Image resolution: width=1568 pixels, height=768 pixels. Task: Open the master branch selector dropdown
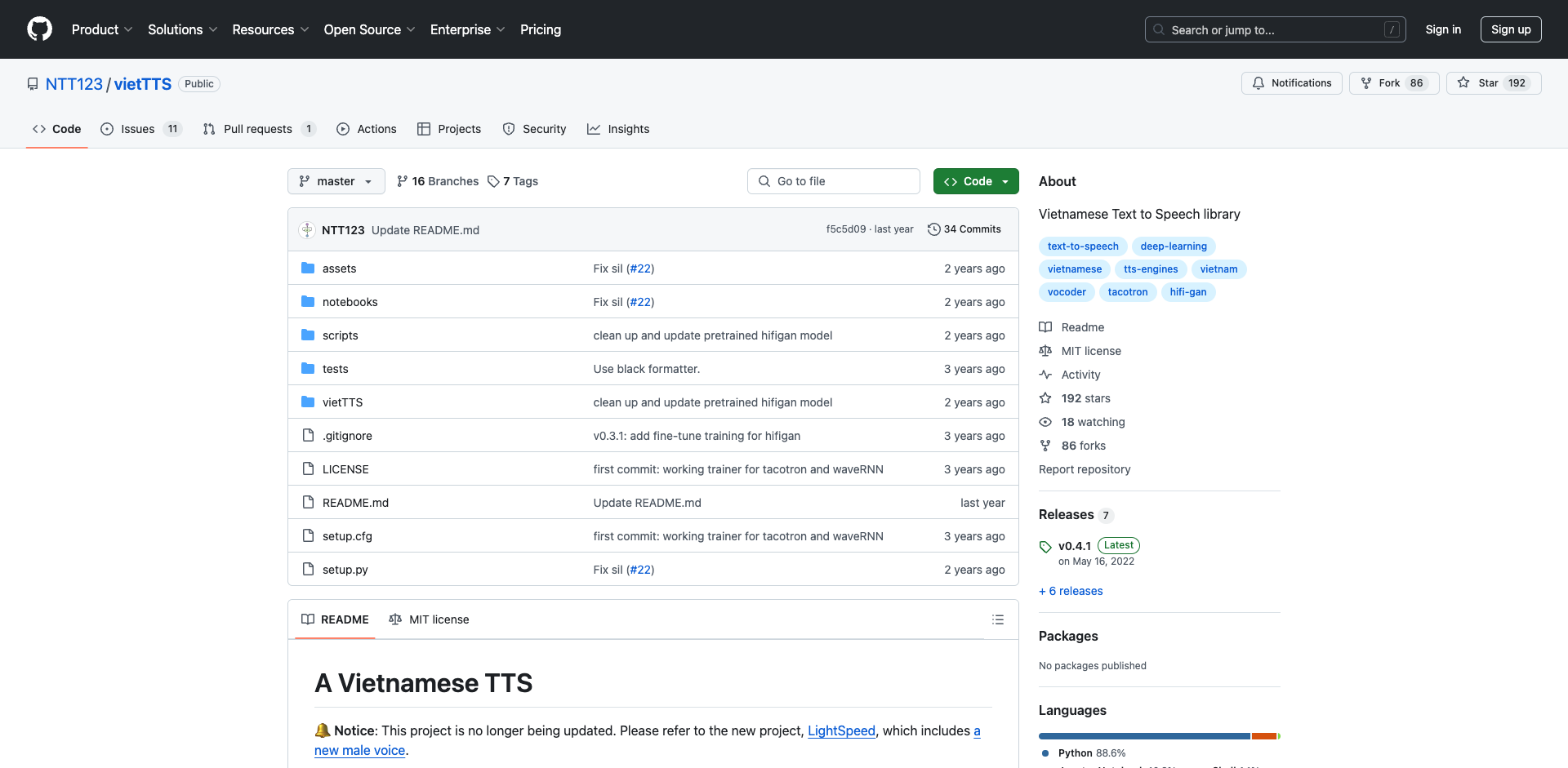click(336, 181)
